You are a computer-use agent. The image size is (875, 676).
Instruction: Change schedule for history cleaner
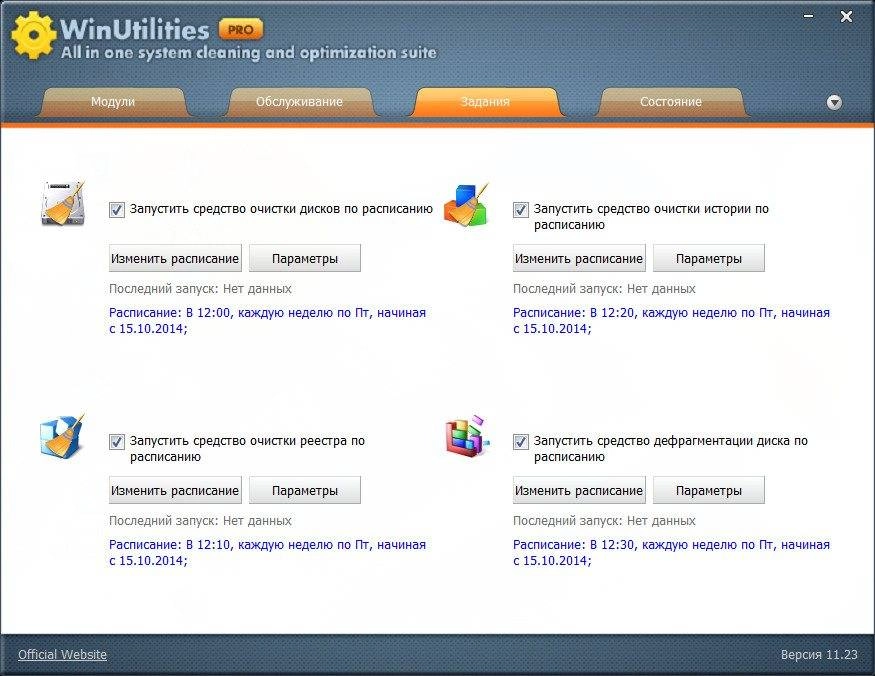coord(579,258)
